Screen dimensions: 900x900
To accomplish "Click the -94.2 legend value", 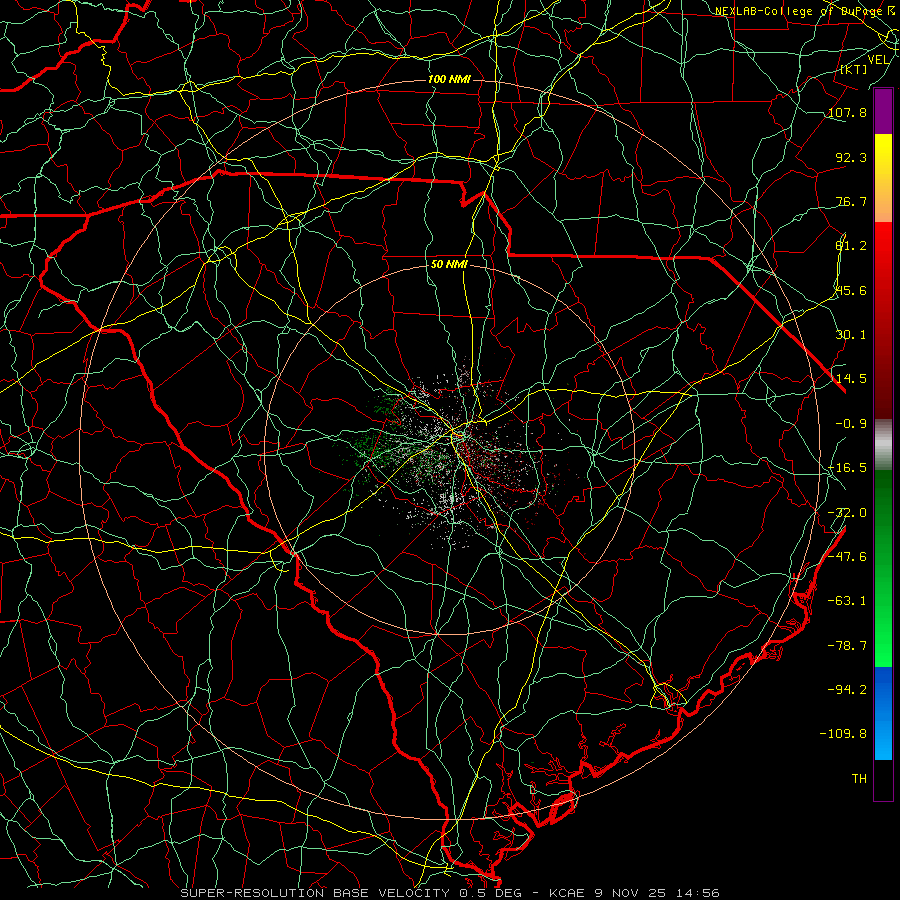I will [847, 690].
